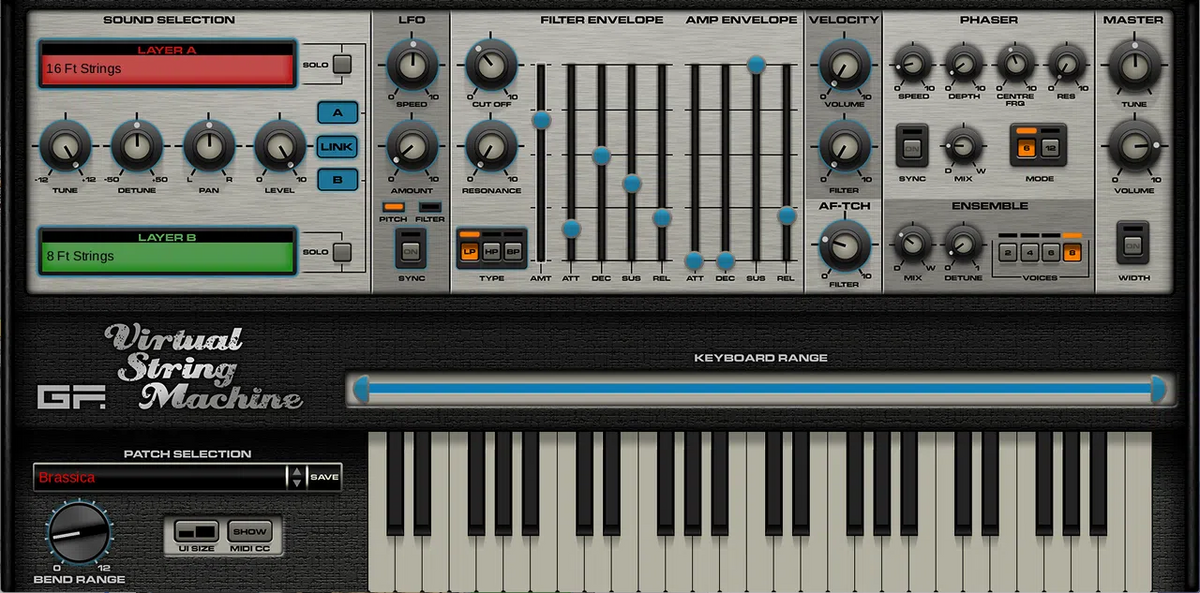Switch phaser mode to 12 stages
The height and width of the screenshot is (593, 1200).
[x=1050, y=147]
